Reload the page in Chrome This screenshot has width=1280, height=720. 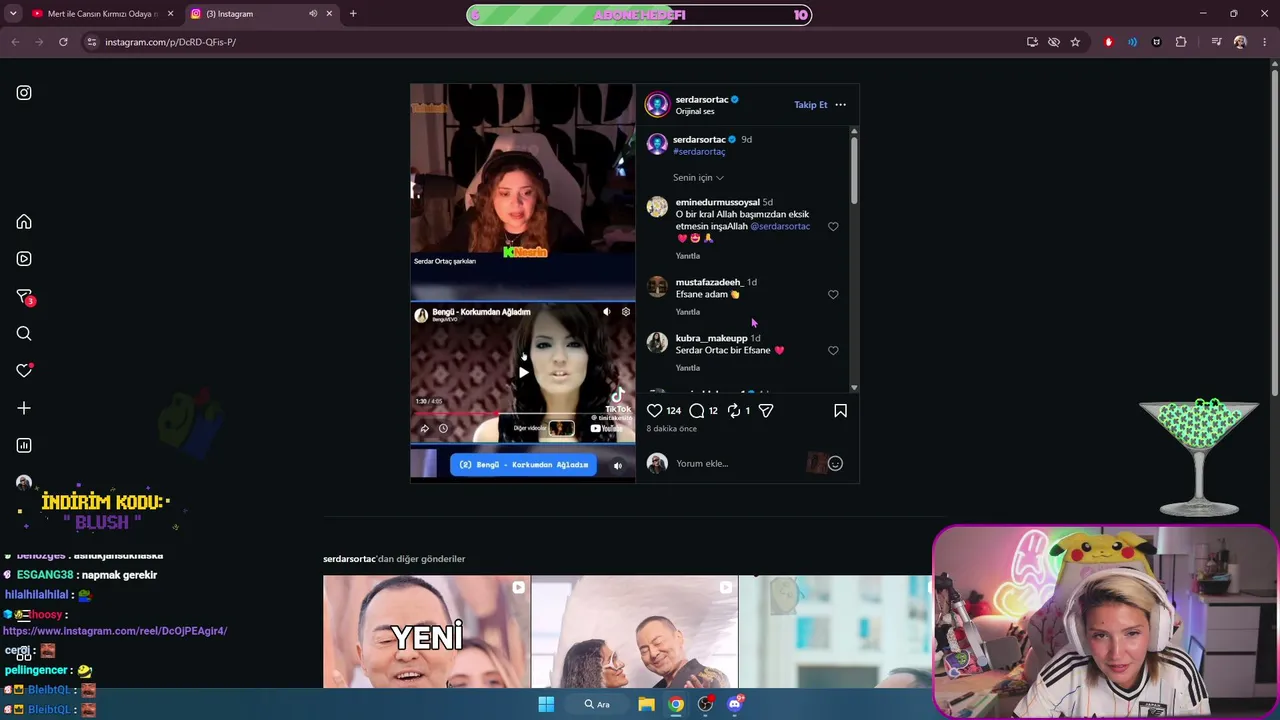[63, 42]
